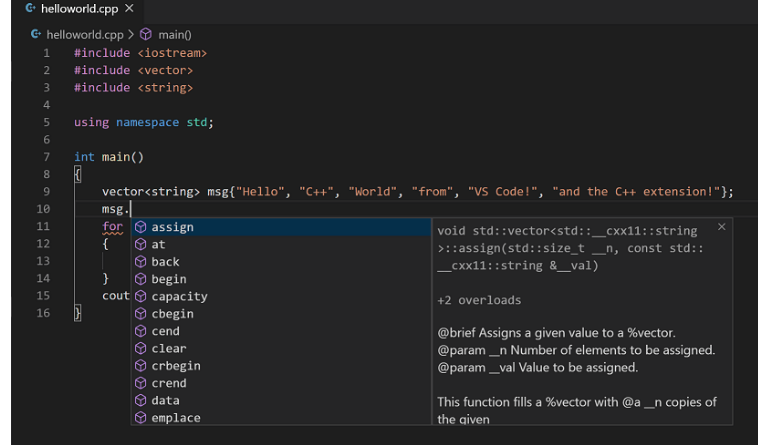The height and width of the screenshot is (445, 758).
Task: Click the cube icon next to emplace
Action: click(141, 418)
